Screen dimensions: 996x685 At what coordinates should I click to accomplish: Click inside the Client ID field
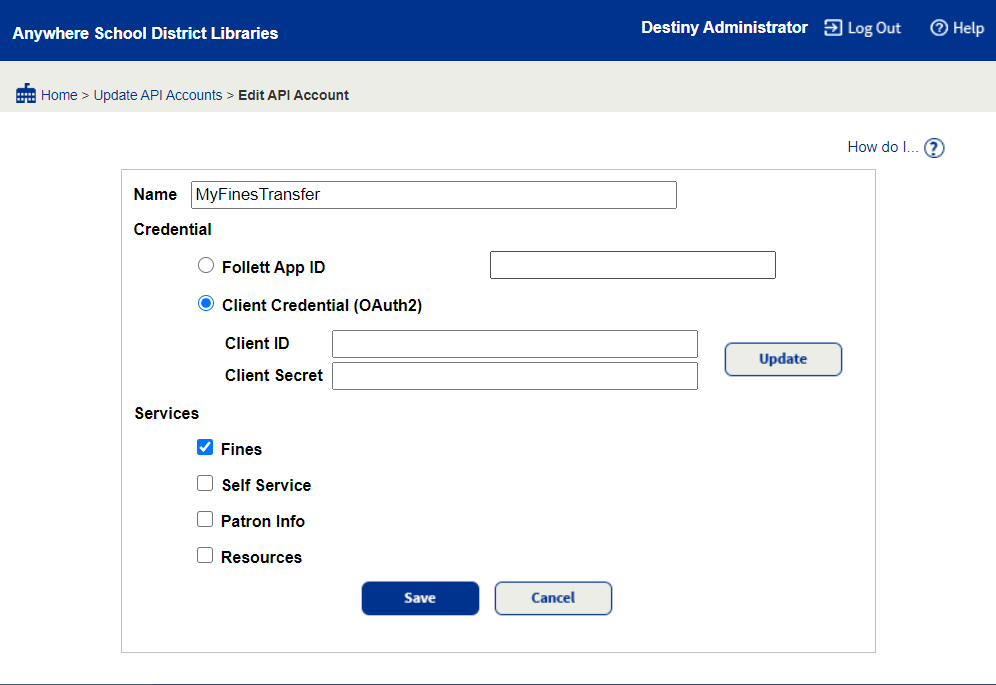pos(514,343)
